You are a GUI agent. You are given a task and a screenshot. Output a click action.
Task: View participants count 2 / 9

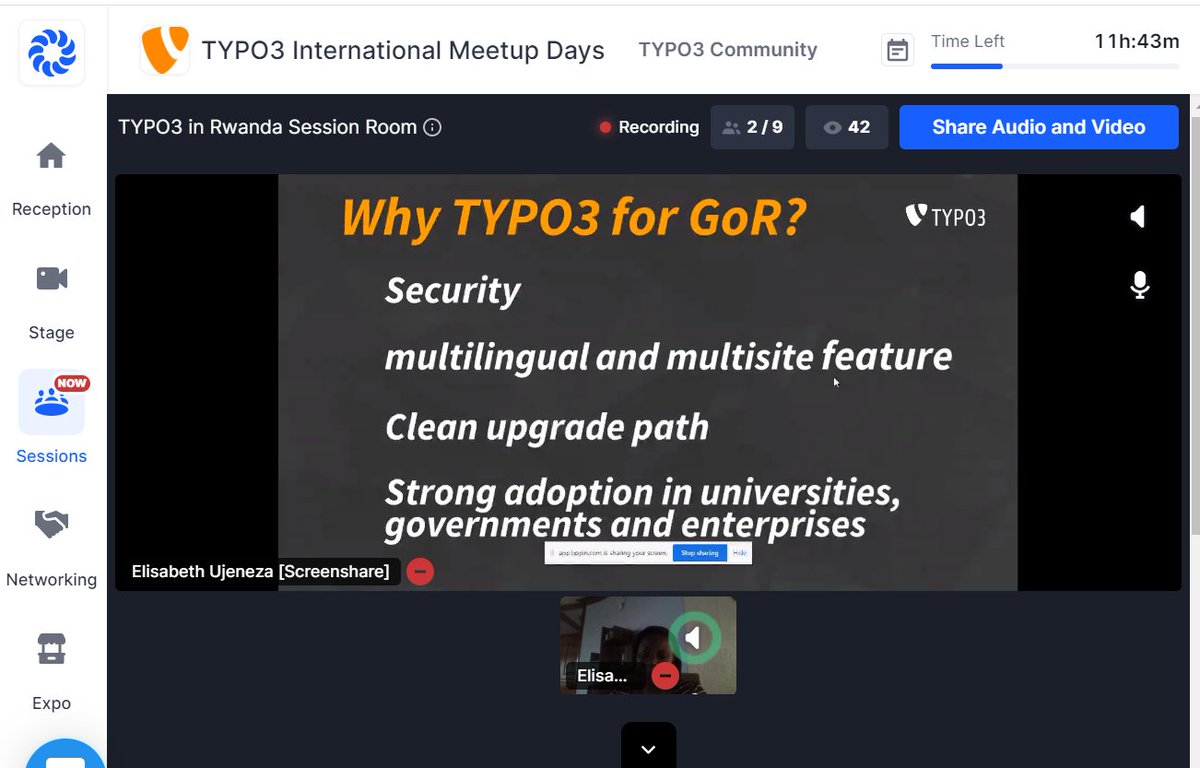(x=752, y=127)
